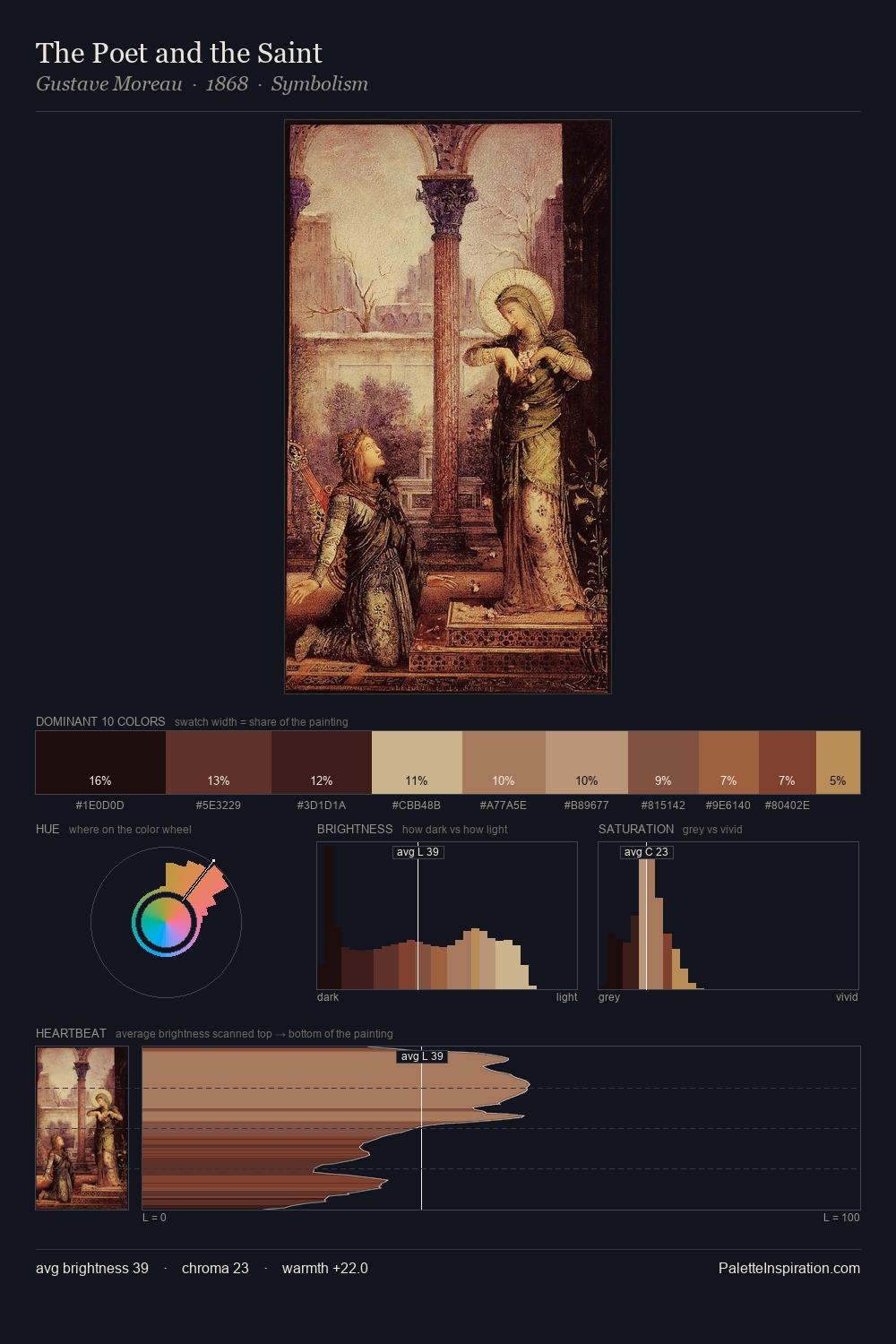Pick the #3D1D1A 12% swatch
Screen dimensions: 896x1344
(x=322, y=762)
